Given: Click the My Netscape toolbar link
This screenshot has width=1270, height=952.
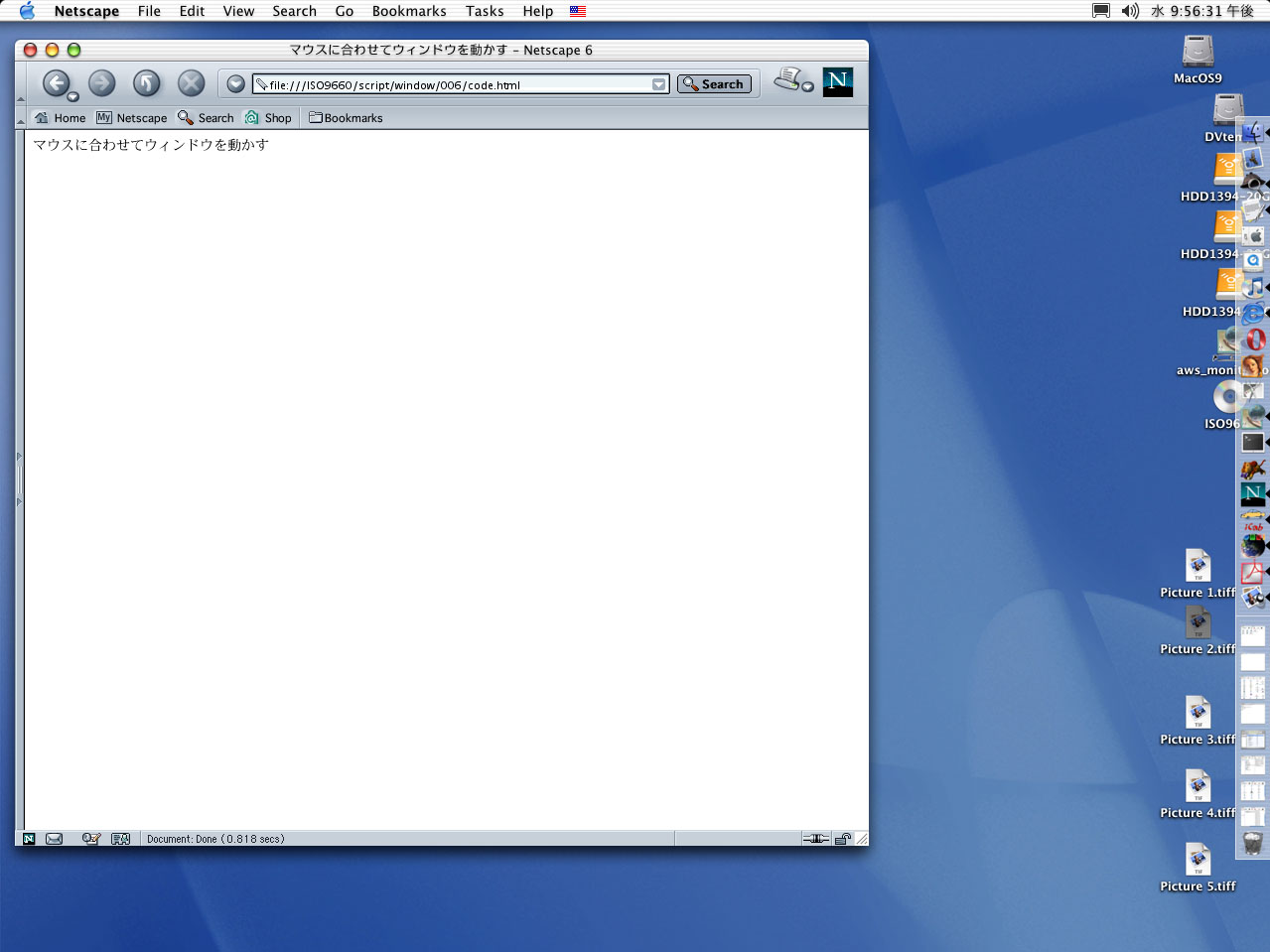Looking at the screenshot, I should [132, 118].
